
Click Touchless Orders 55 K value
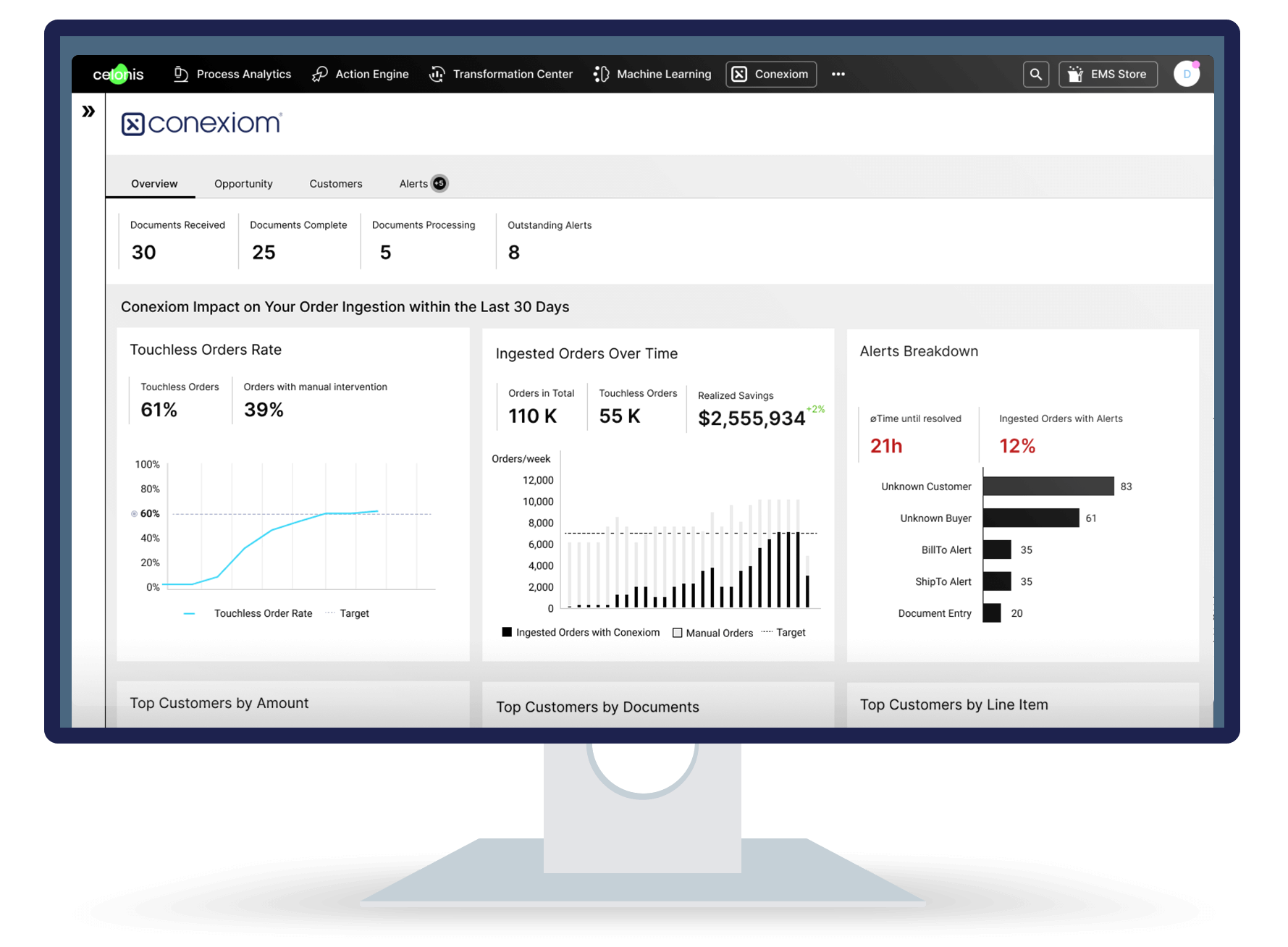pyautogui.click(x=620, y=416)
